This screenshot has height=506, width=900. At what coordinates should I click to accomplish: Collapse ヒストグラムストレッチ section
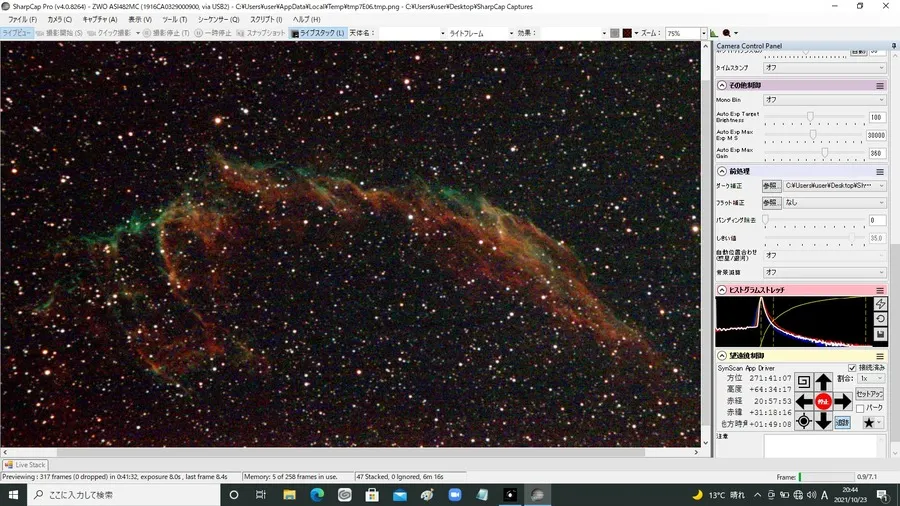pyautogui.click(x=722, y=290)
